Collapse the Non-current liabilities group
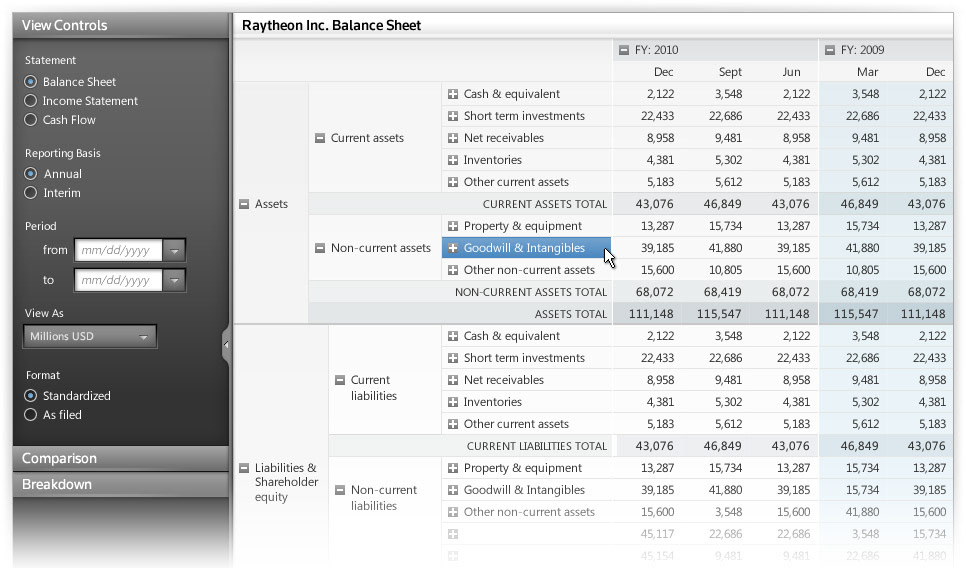The image size is (965, 568). pos(340,490)
